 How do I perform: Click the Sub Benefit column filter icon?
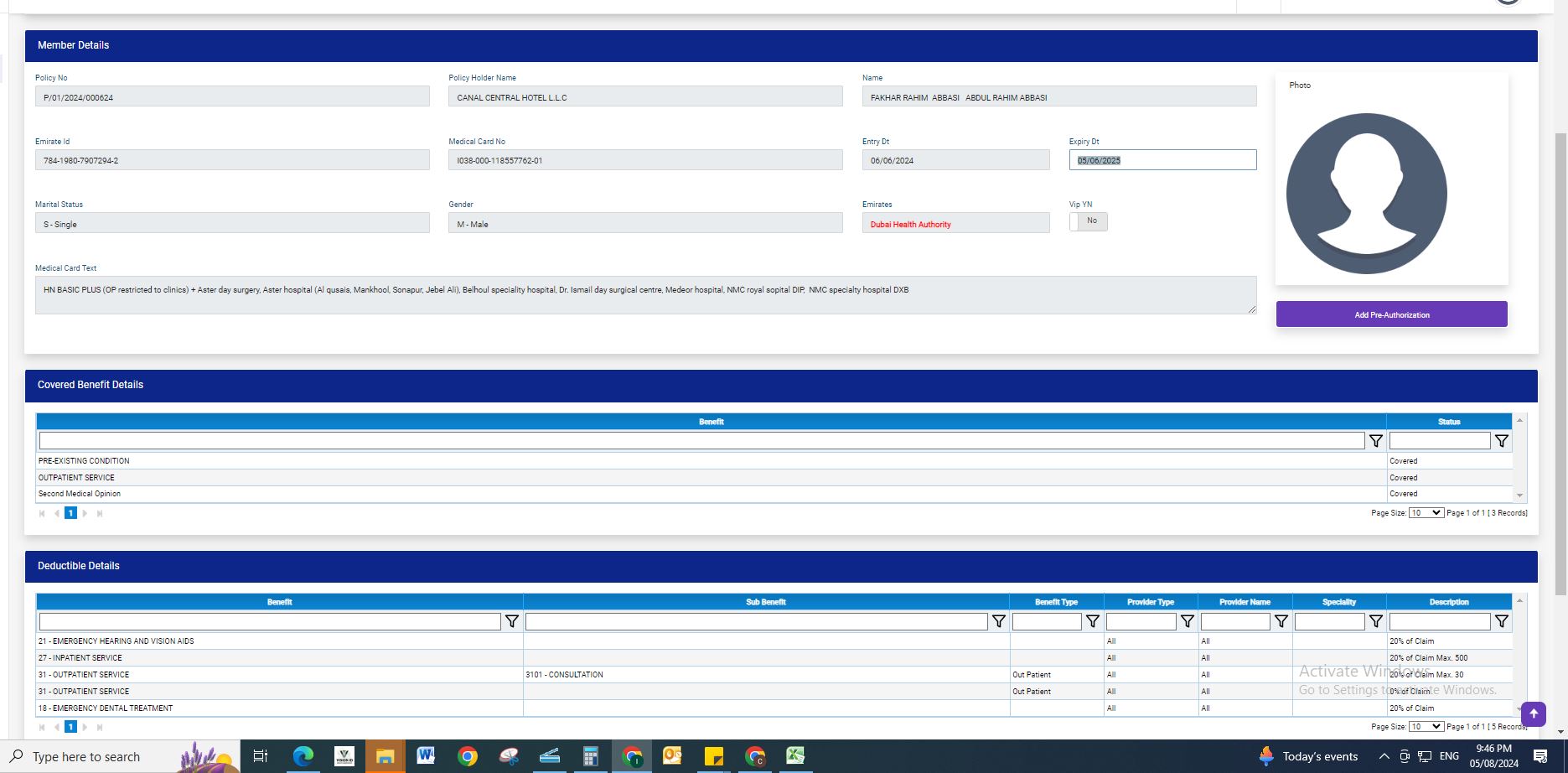pos(998,622)
